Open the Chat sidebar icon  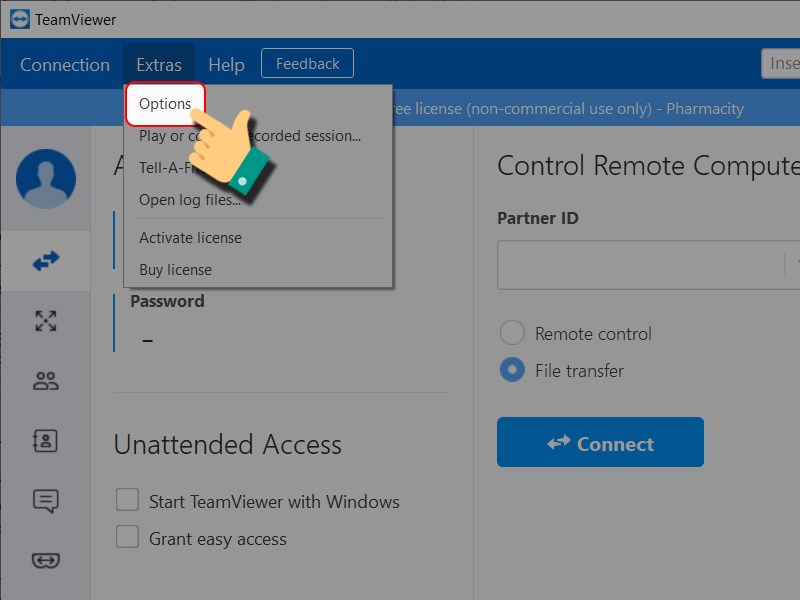(46, 501)
